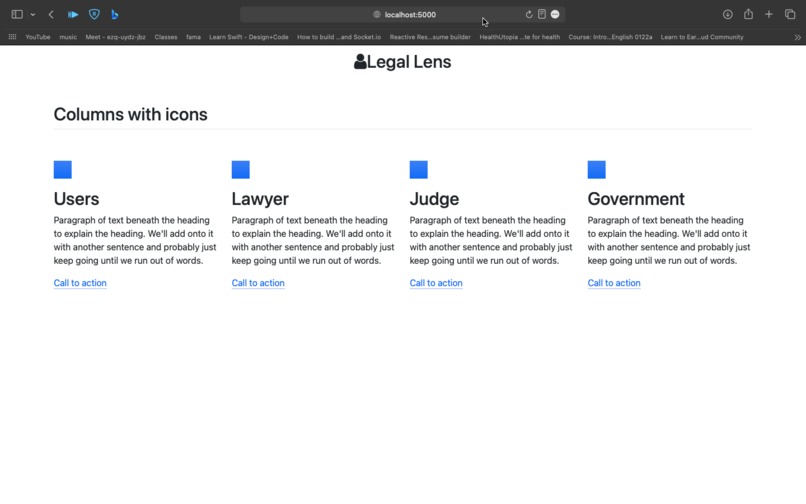This screenshot has width=806, height=504.
Task: Toggle the Safari sidebar
Action: 17,14
